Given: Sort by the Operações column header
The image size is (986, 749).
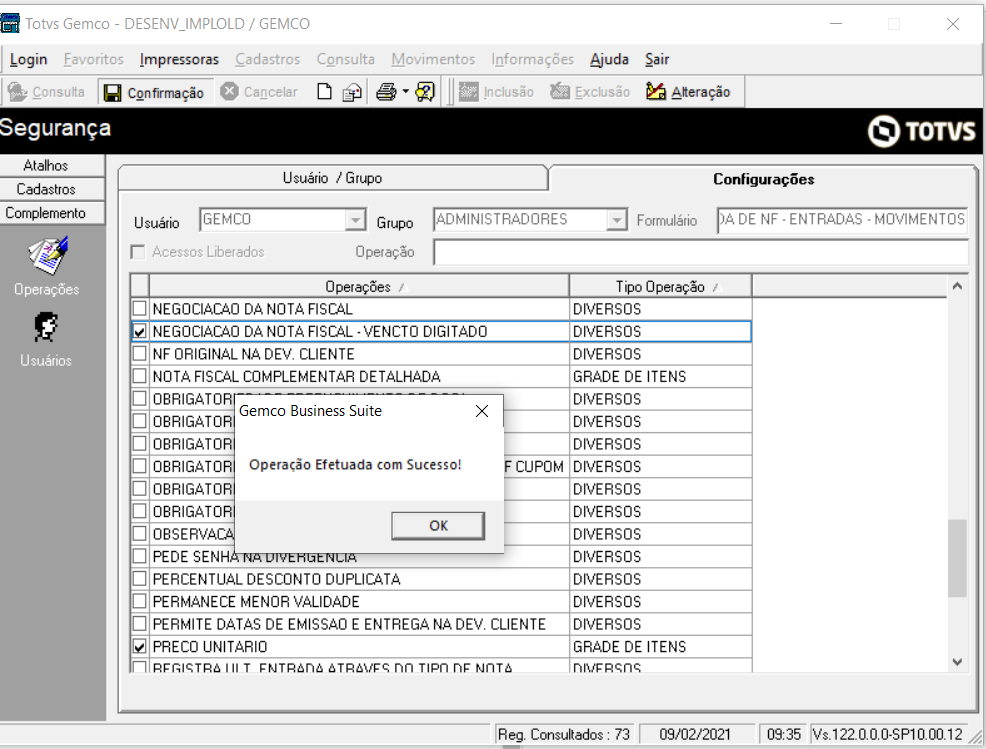Looking at the screenshot, I should (359, 287).
